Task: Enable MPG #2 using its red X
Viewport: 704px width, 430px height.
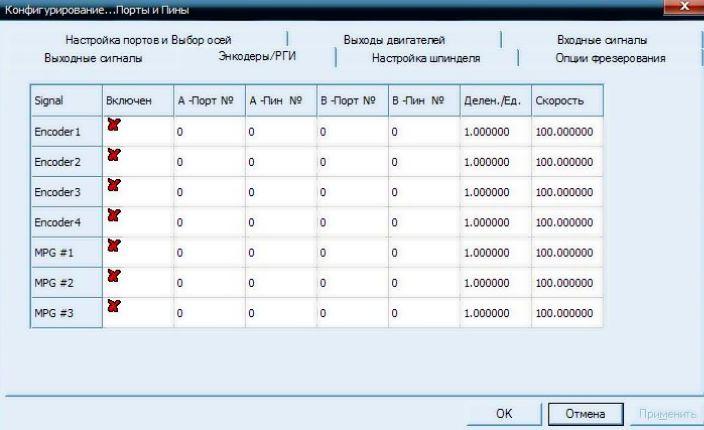Action: click(113, 275)
